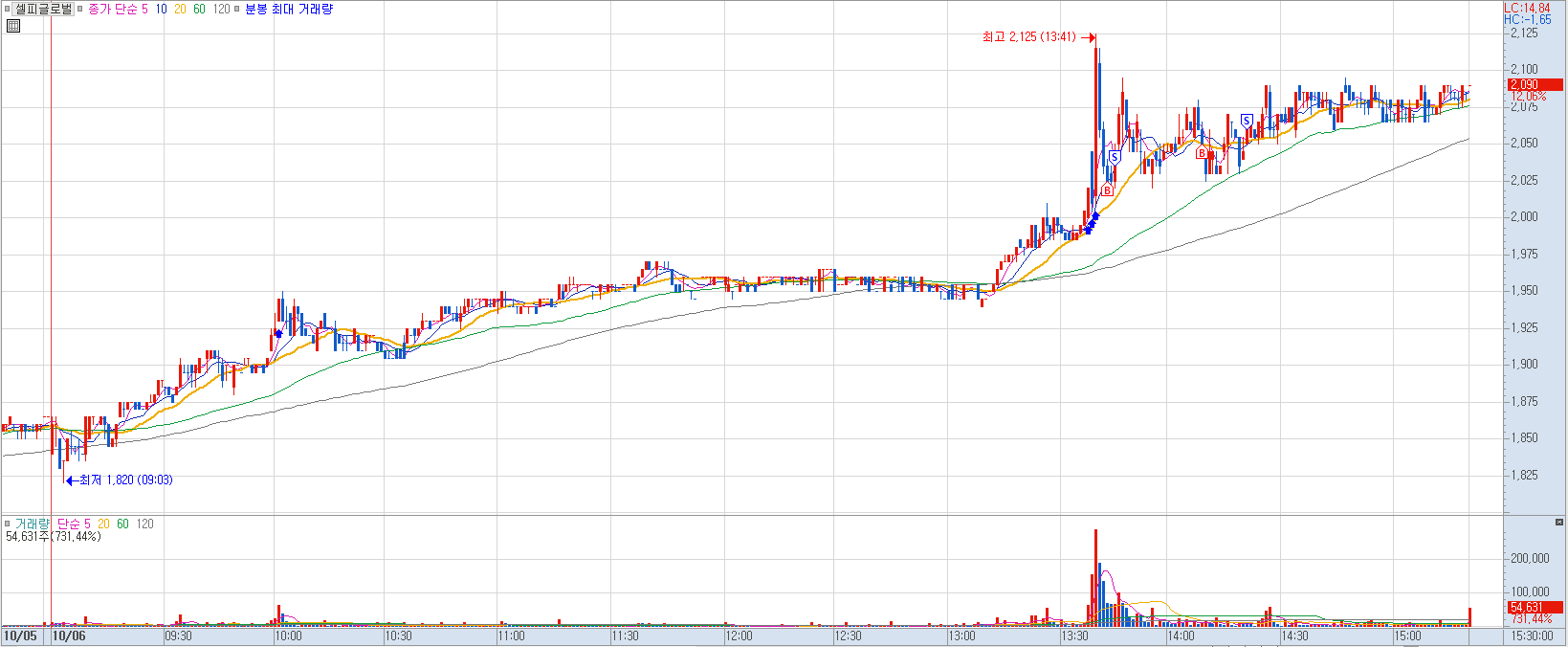Select the orange 20 moving average legend in price panel
Image resolution: width=1568 pixels, height=647 pixels.
coord(180,9)
